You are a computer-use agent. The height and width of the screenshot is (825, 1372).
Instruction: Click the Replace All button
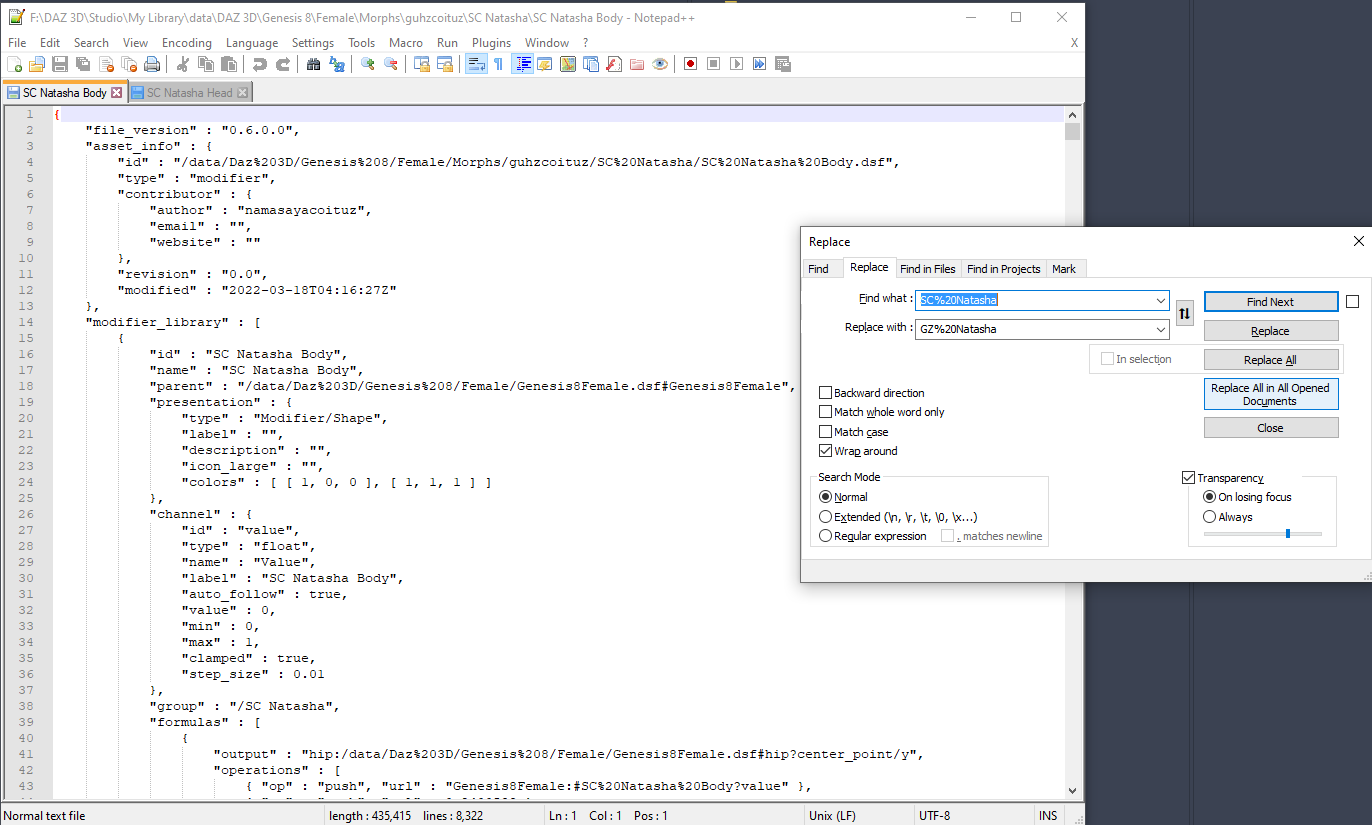point(1271,360)
